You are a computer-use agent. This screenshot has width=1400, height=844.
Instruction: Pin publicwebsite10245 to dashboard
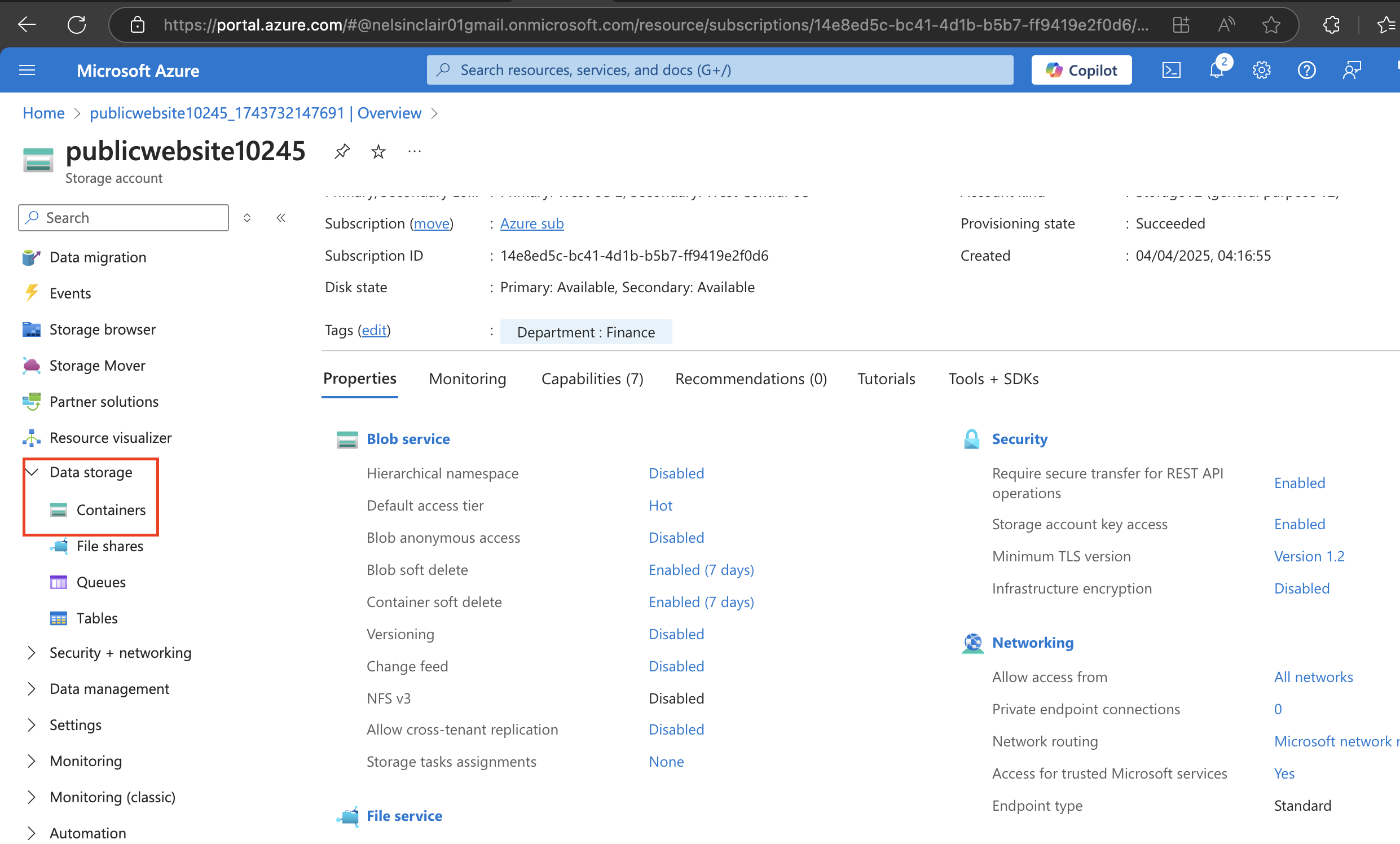tap(342, 151)
